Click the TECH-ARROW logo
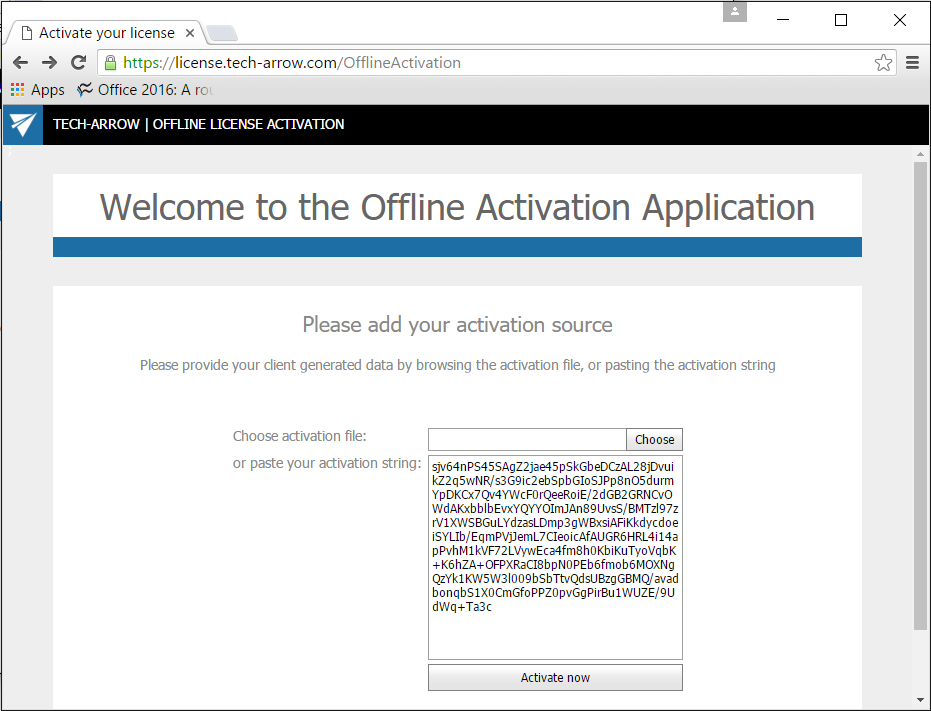 tap(21, 124)
